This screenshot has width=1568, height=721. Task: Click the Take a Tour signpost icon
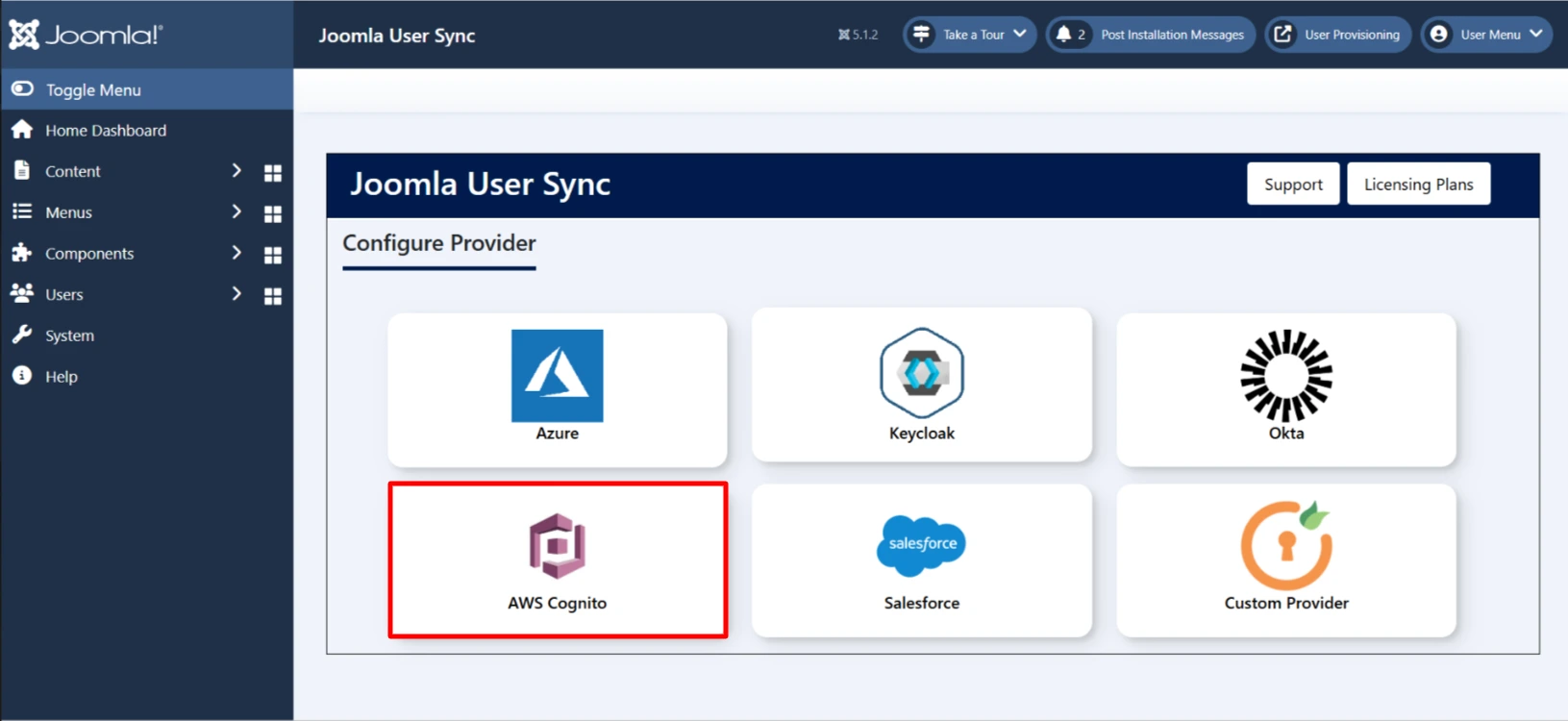[x=921, y=35]
